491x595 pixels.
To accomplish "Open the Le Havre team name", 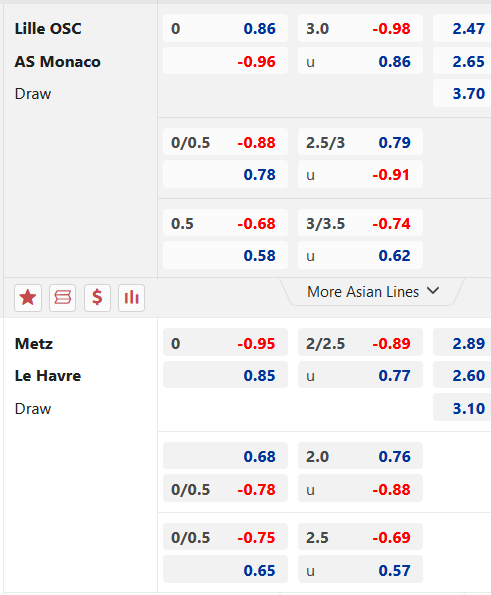I will 48,376.
